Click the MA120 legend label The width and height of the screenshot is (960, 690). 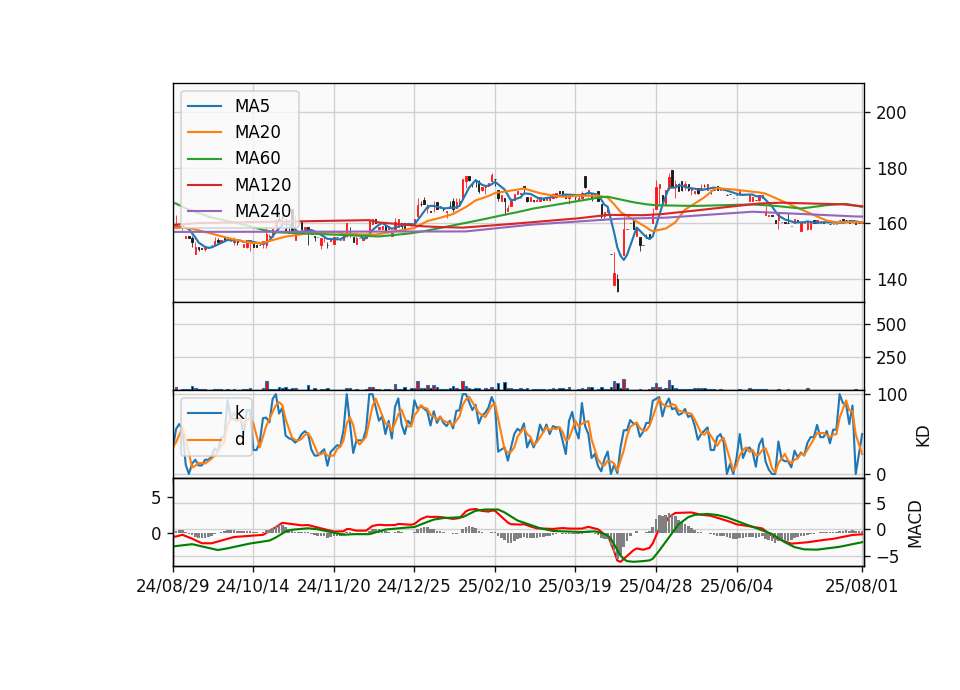(x=263, y=185)
